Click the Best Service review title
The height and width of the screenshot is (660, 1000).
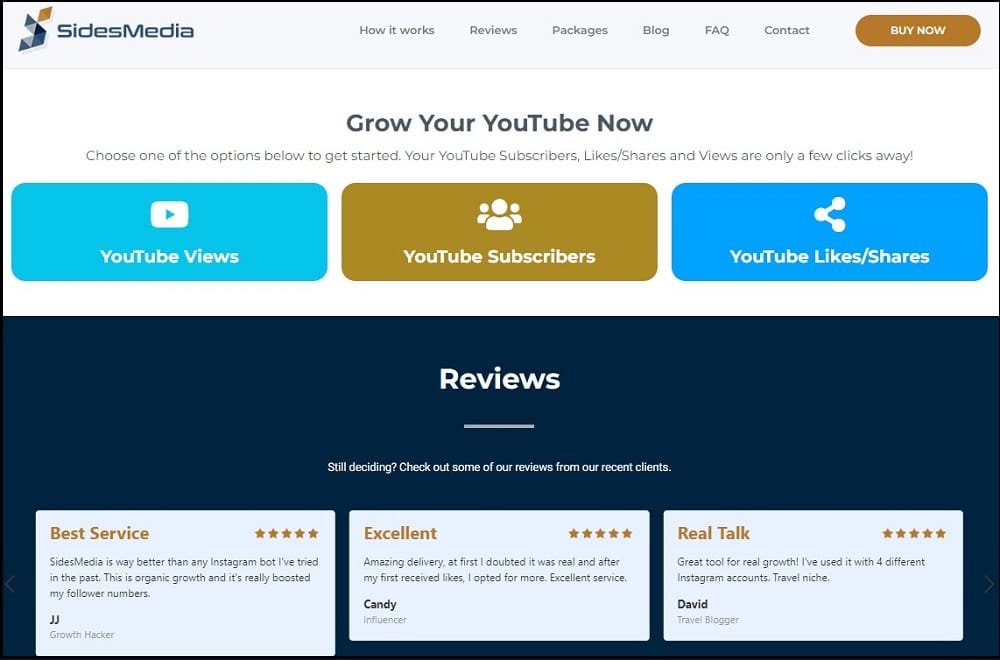coord(99,533)
